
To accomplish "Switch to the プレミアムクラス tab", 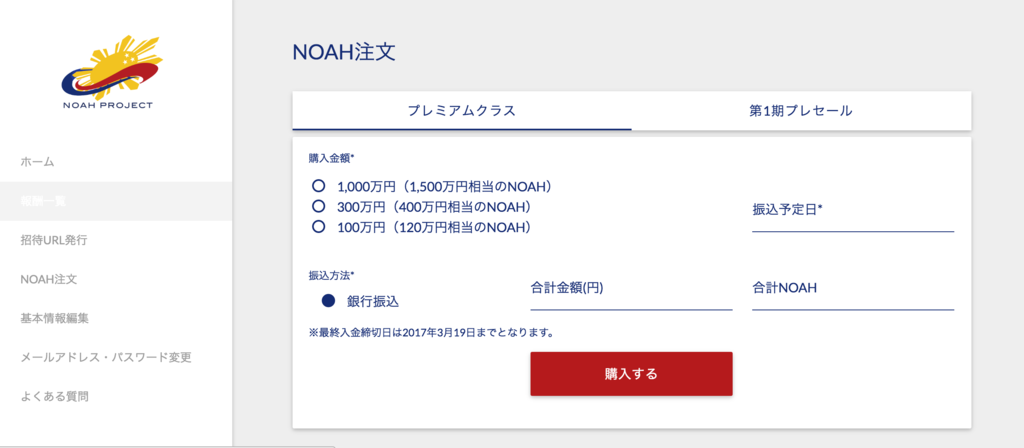I will click(x=462, y=110).
